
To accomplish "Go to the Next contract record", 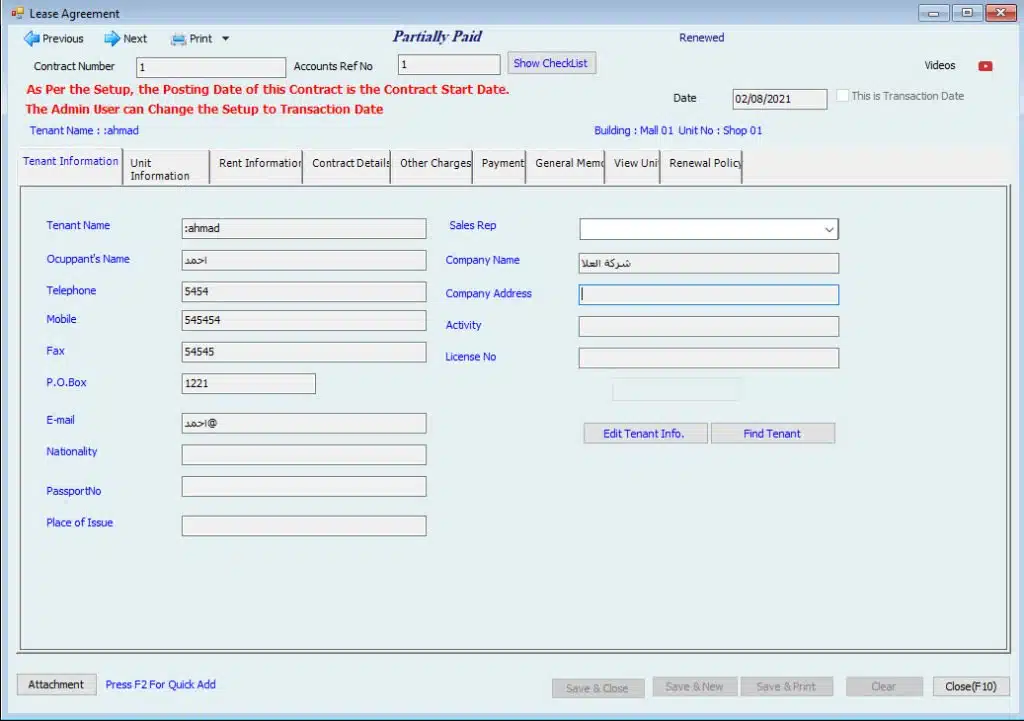I will [x=125, y=39].
